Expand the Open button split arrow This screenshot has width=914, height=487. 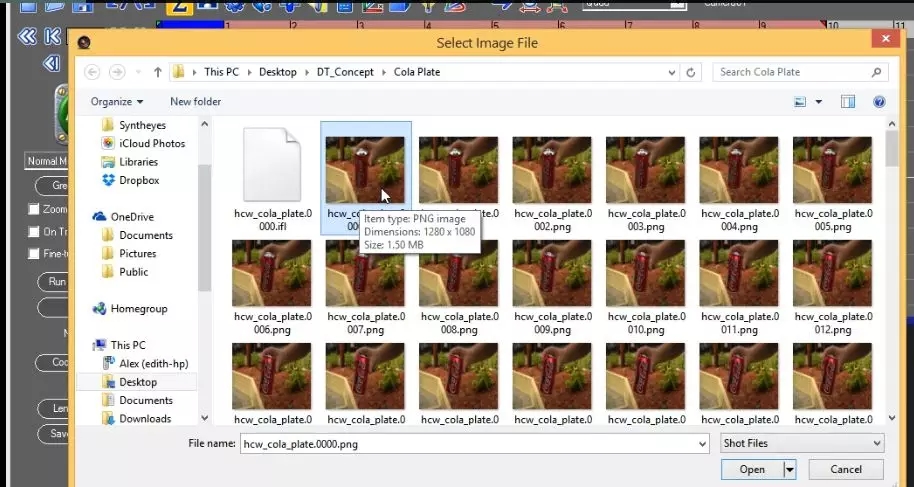pyautogui.click(x=790, y=470)
